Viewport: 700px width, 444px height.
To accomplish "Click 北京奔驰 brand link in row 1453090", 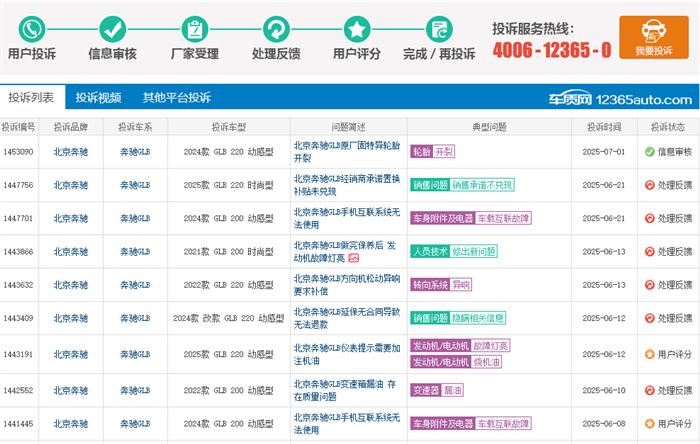I will (71, 152).
